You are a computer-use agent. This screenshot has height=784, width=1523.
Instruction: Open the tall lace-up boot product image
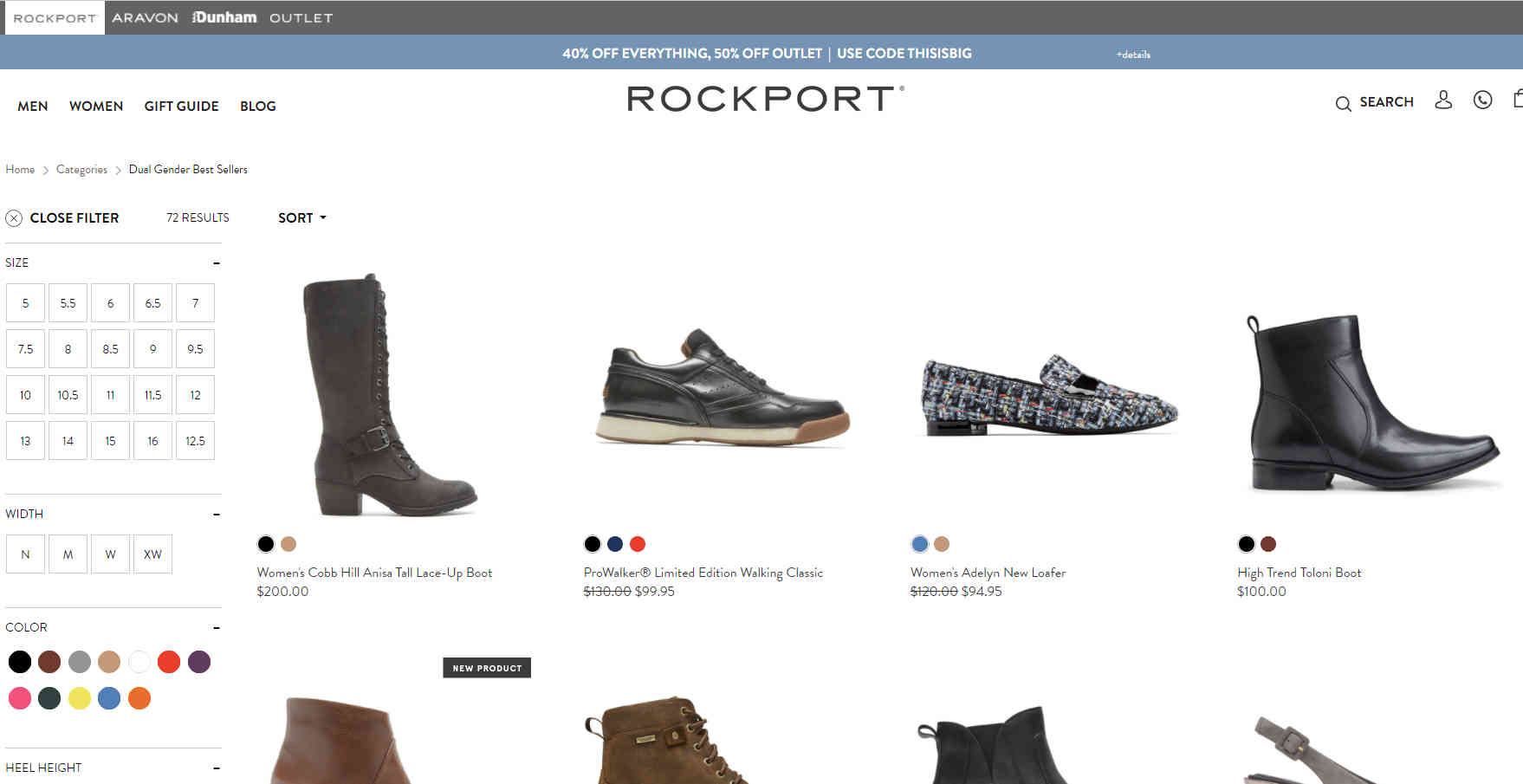(x=389, y=395)
